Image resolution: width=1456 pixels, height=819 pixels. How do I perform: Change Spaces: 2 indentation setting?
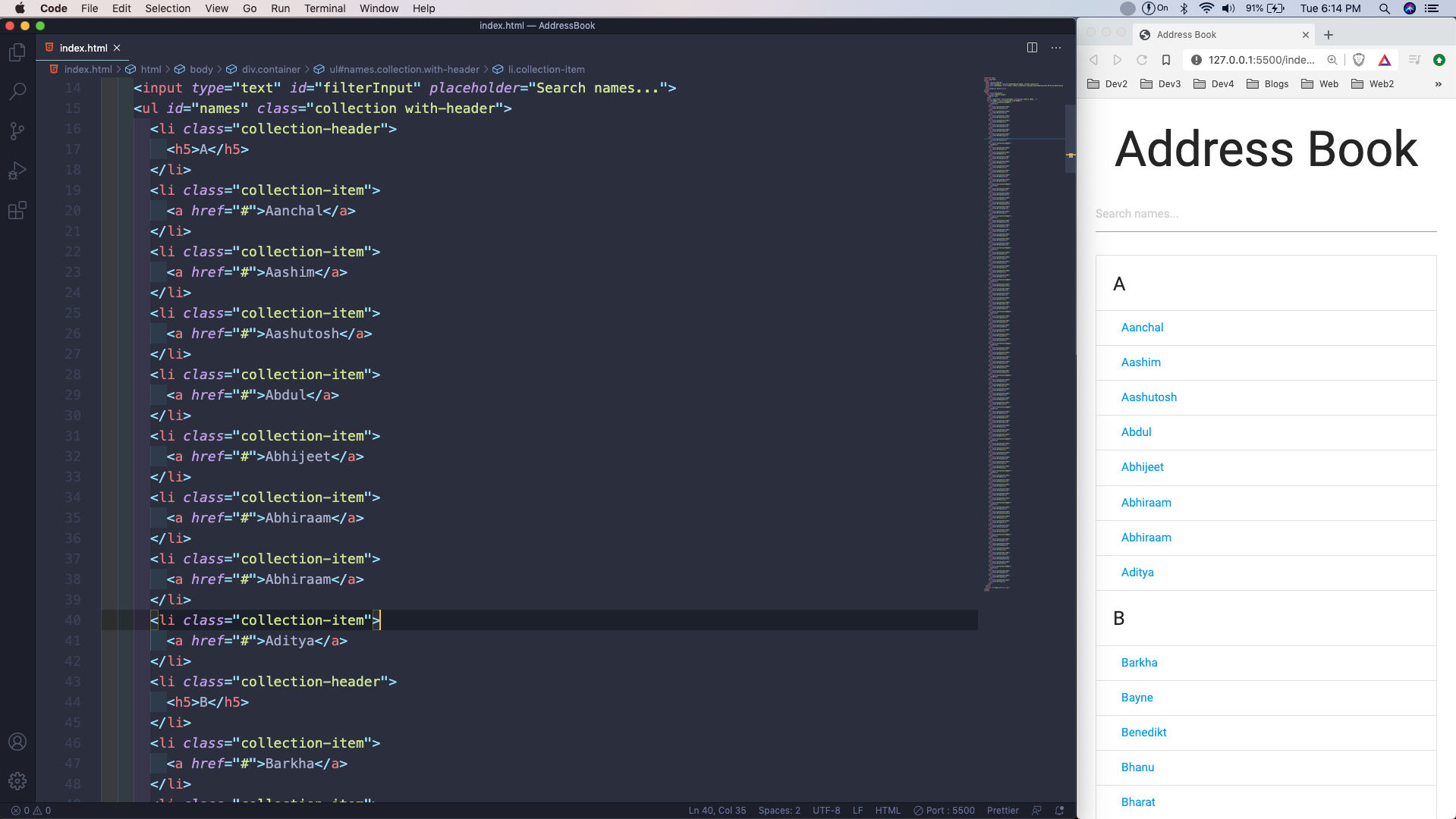pyautogui.click(x=778, y=811)
